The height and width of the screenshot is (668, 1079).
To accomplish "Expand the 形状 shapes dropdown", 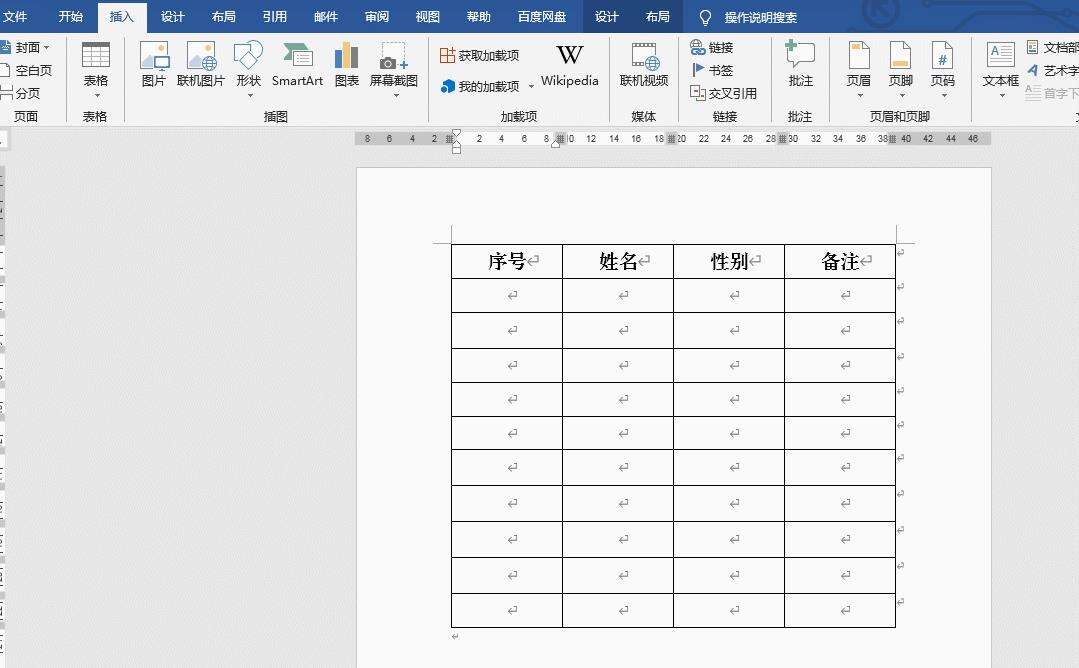I will (248, 70).
